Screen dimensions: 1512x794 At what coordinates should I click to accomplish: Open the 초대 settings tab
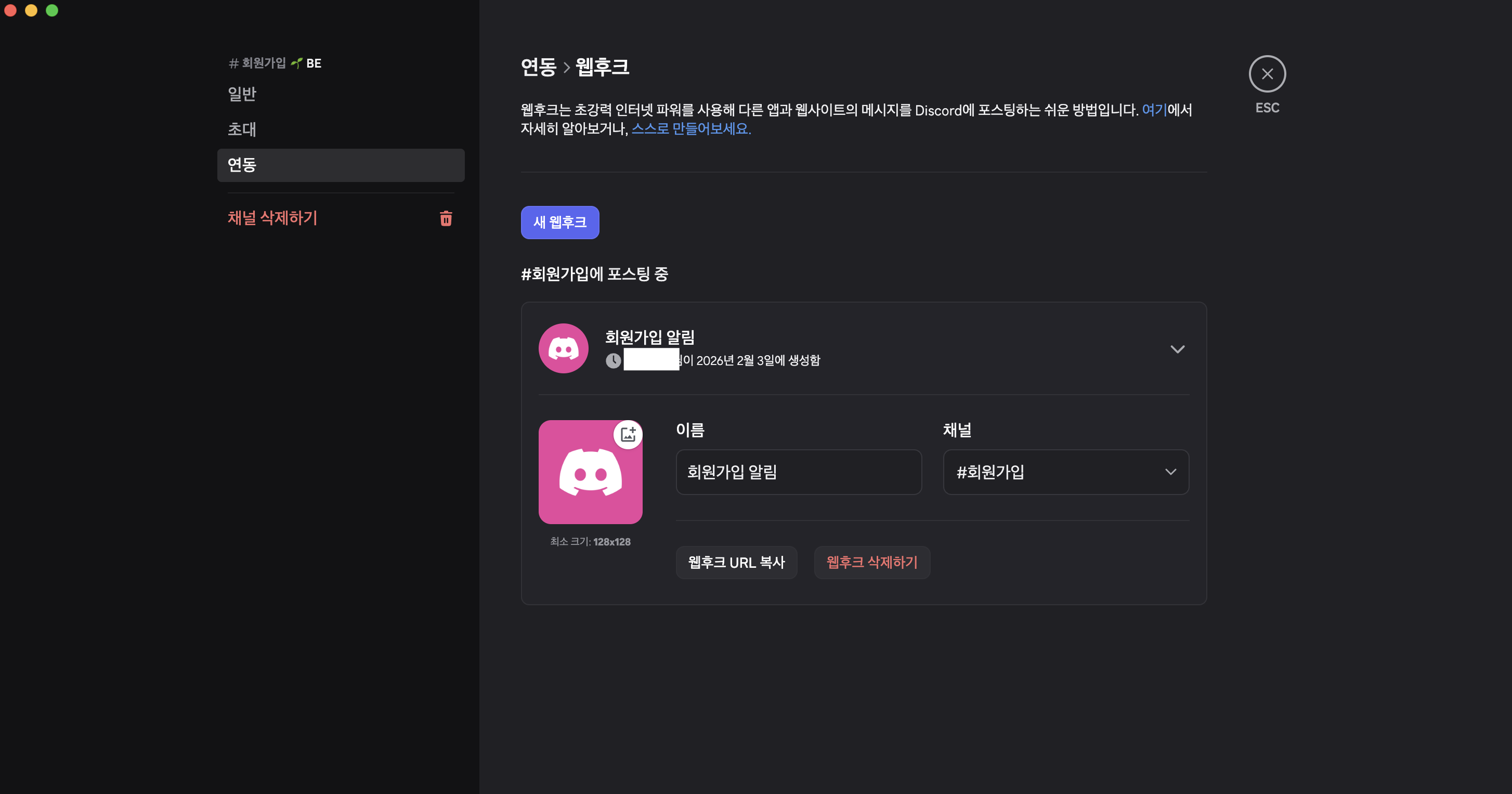coord(242,129)
